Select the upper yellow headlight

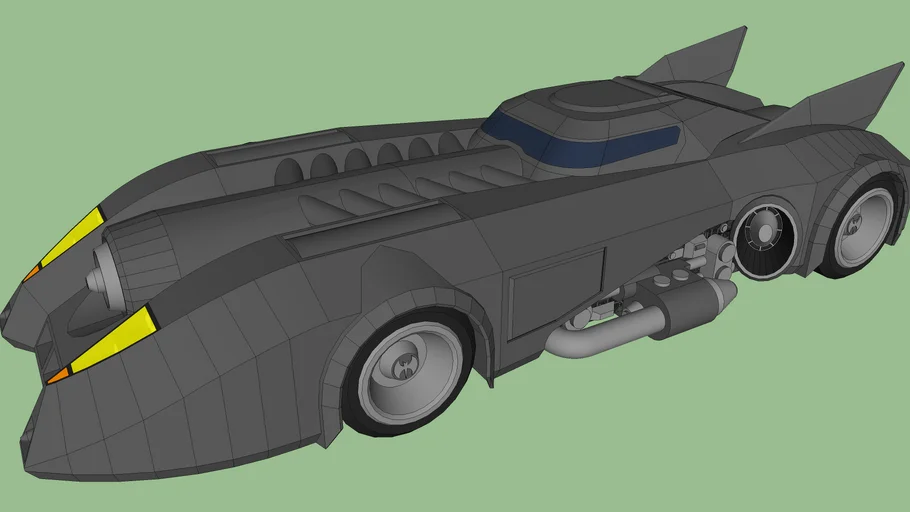pos(72,239)
